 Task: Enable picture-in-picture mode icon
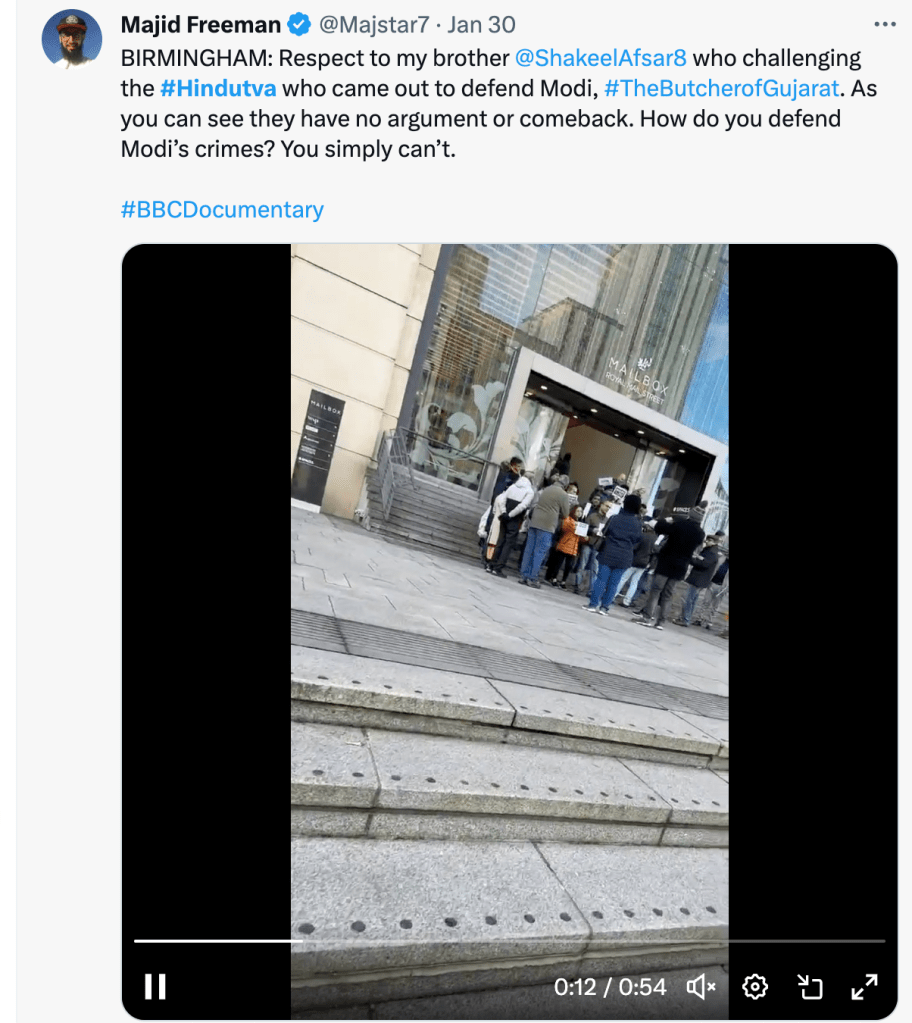810,986
